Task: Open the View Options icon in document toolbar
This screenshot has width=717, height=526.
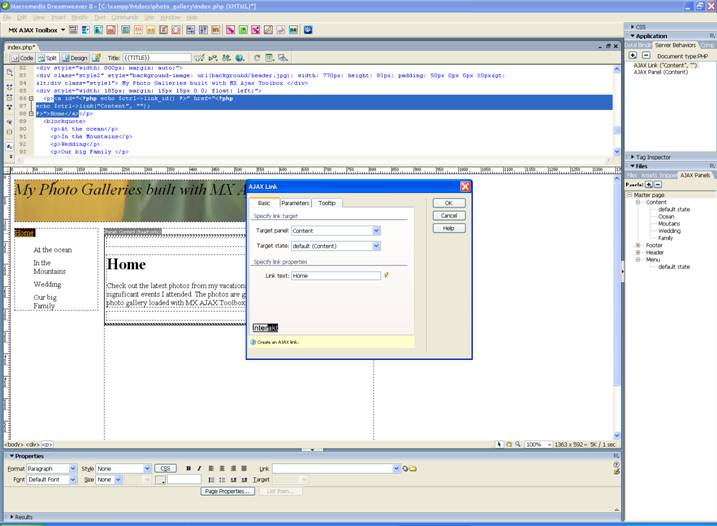Action: [270, 58]
